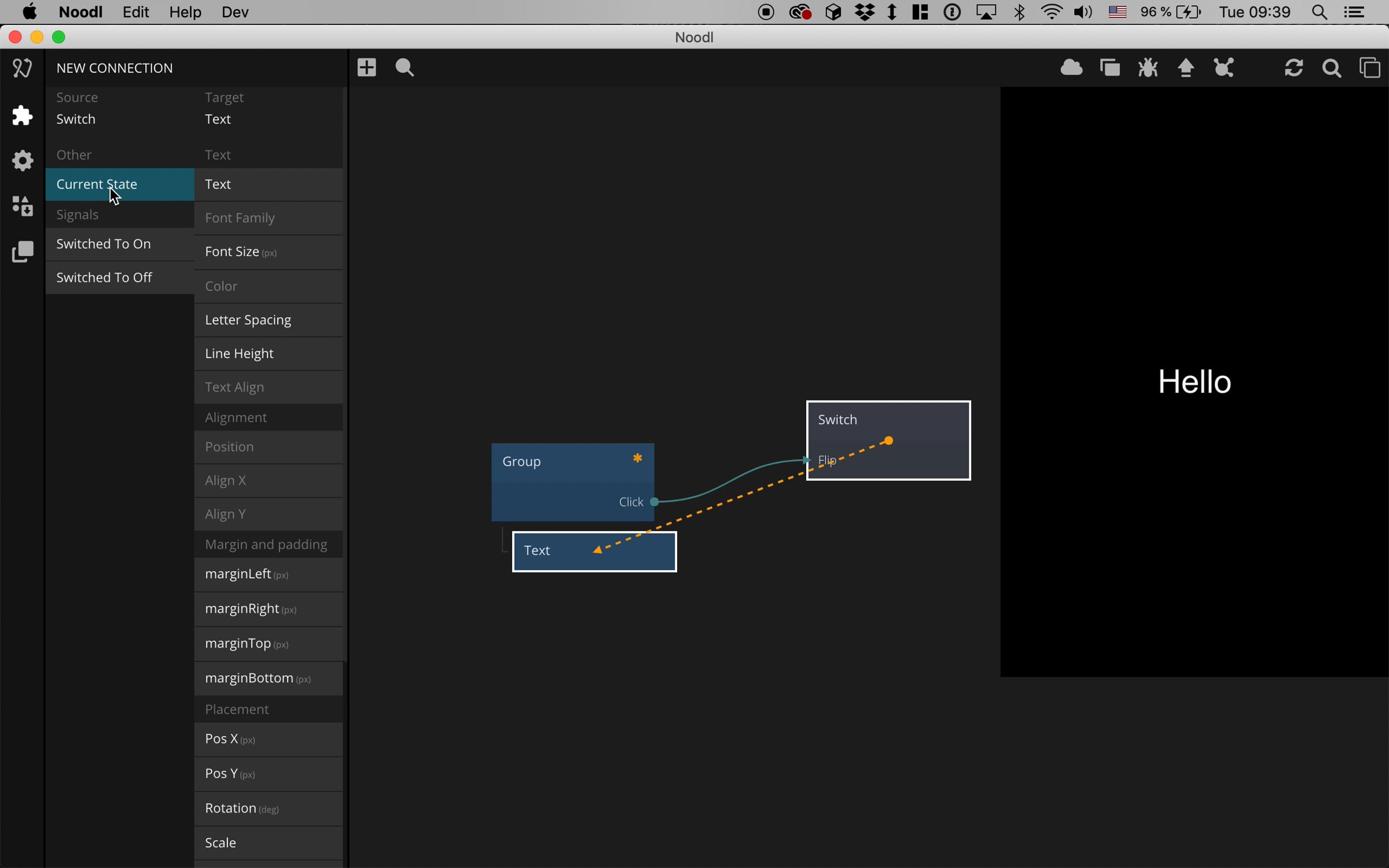Click the Bluetooth icon in menu bar

(1020, 12)
